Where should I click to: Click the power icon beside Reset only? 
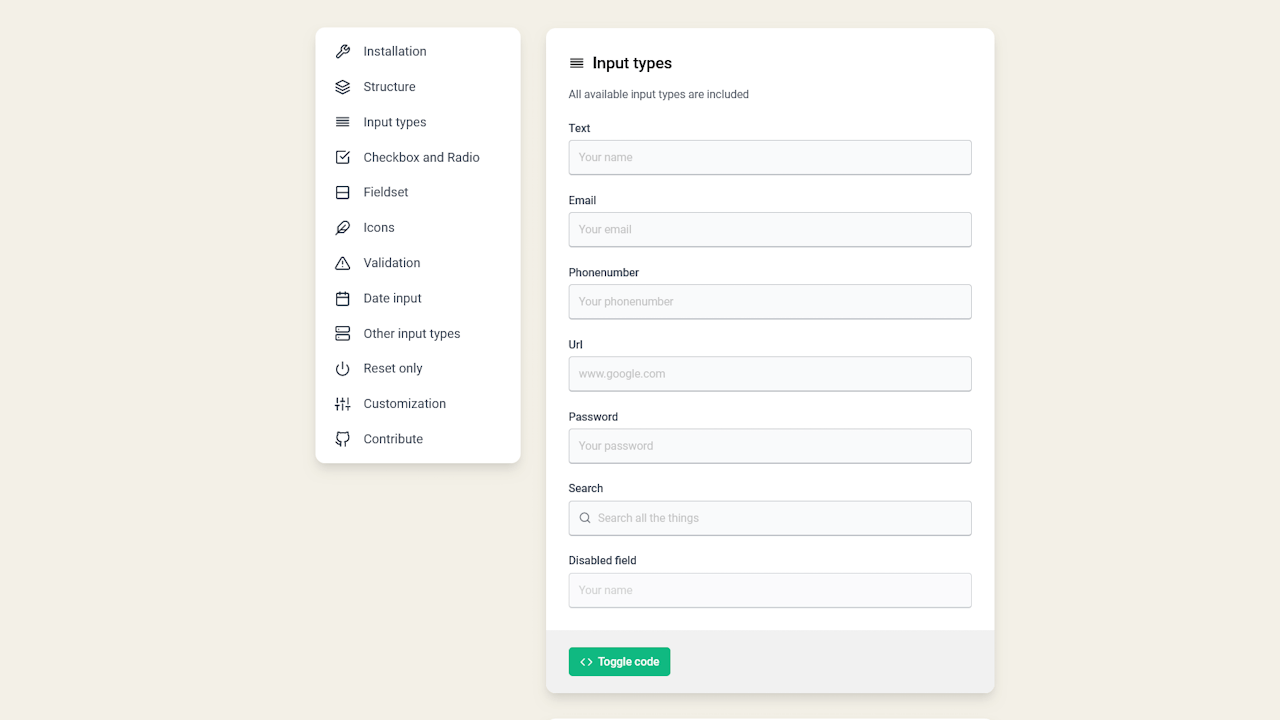click(x=342, y=369)
